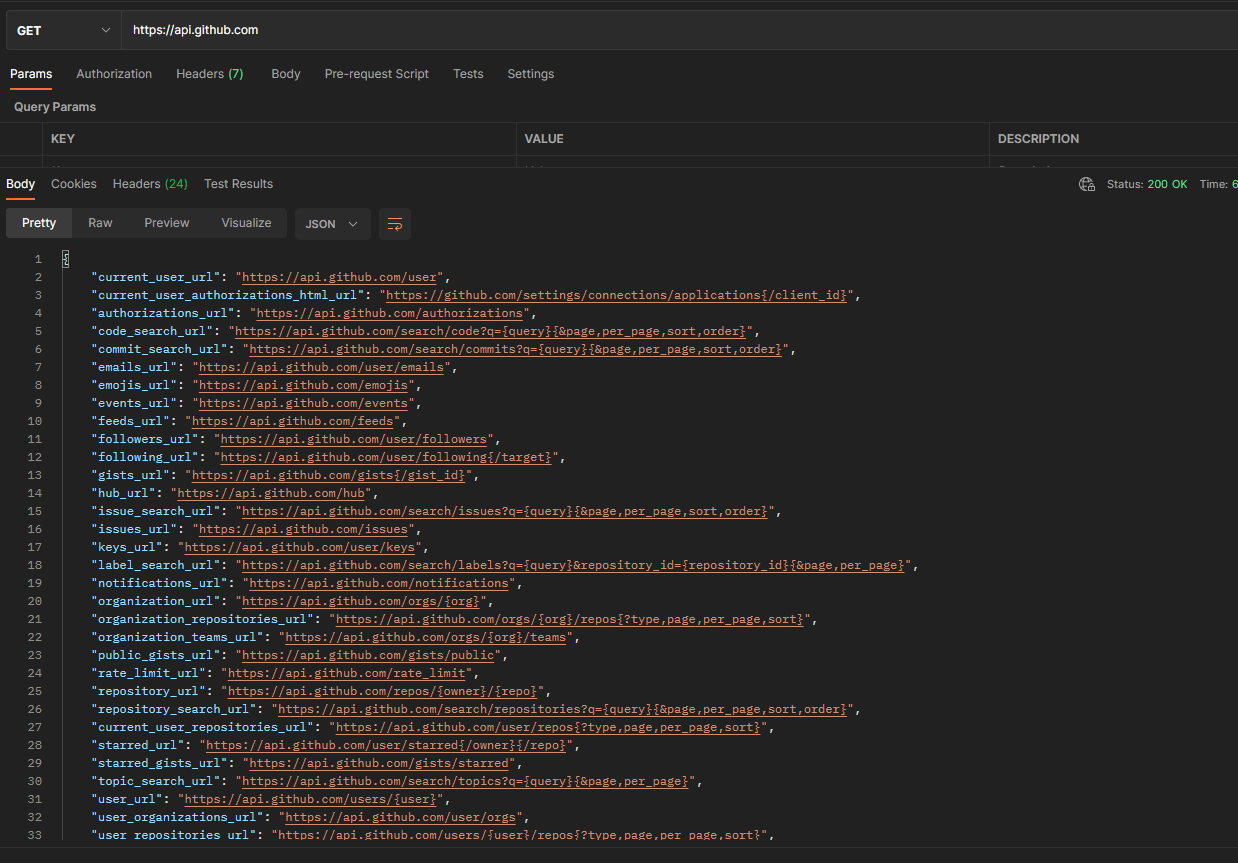
Task: Open the gists{/gist_id} link
Action: [x=329, y=475]
